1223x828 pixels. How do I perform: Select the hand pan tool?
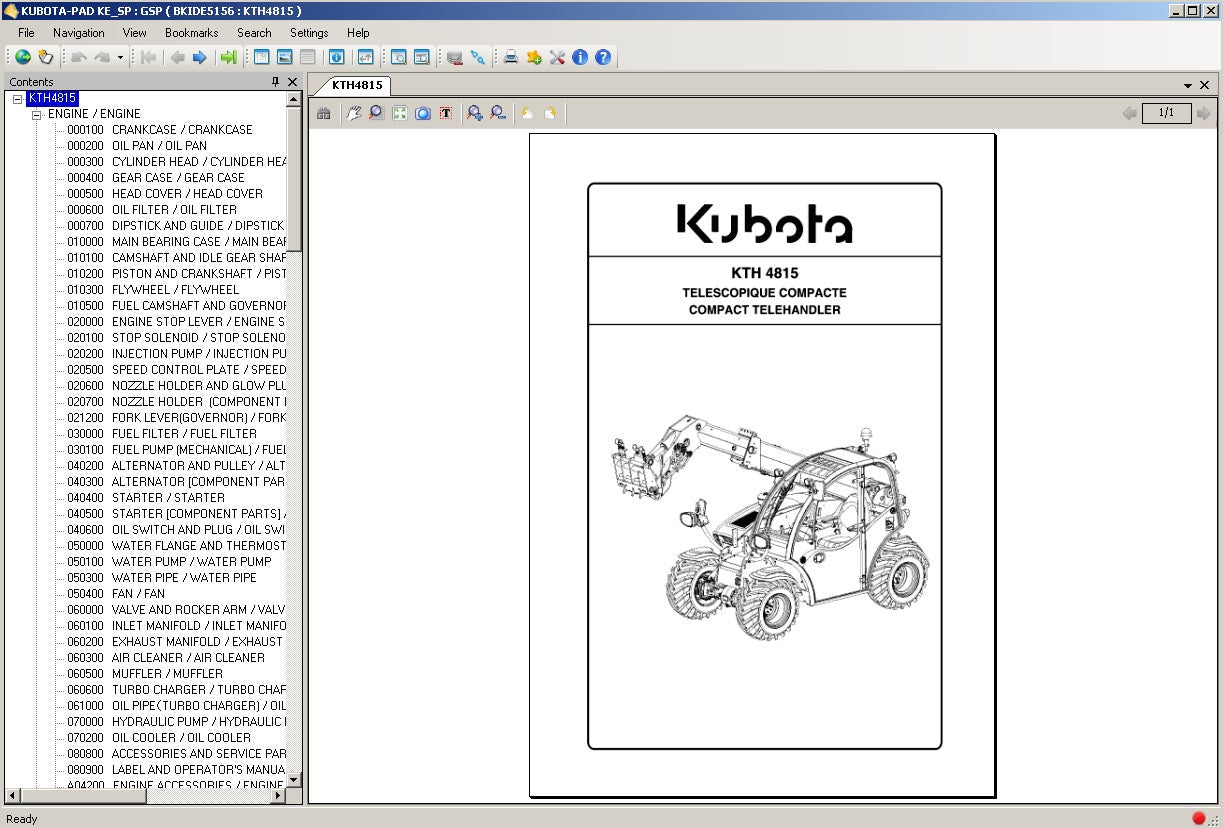tap(354, 114)
